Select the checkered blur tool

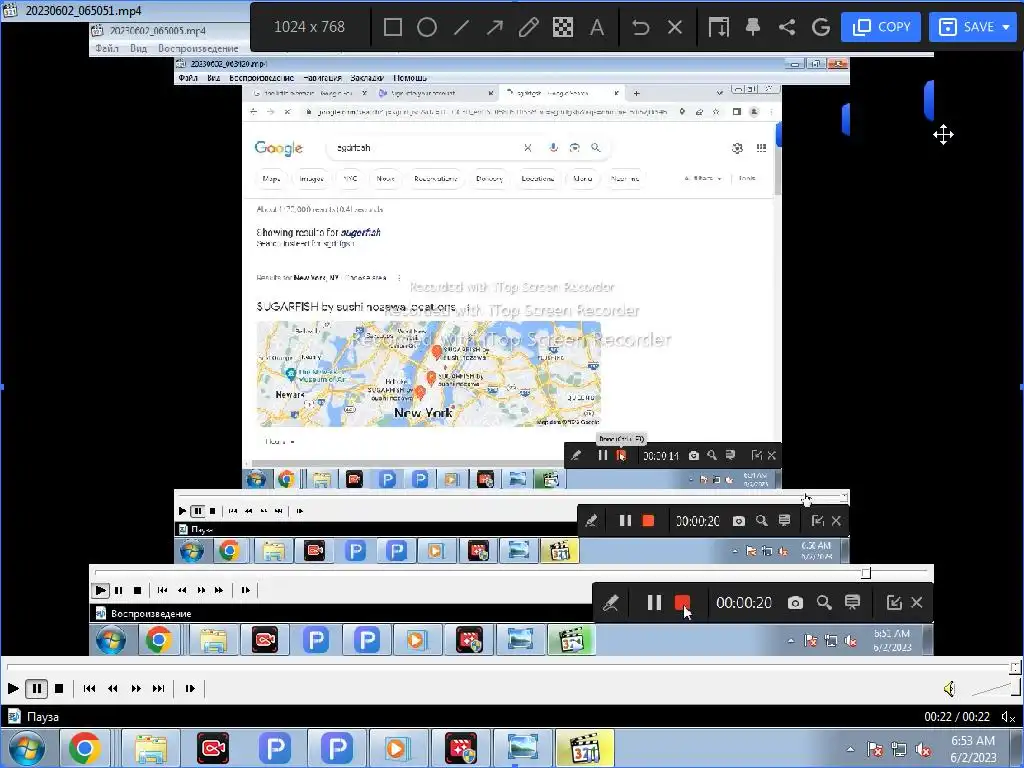click(x=563, y=27)
